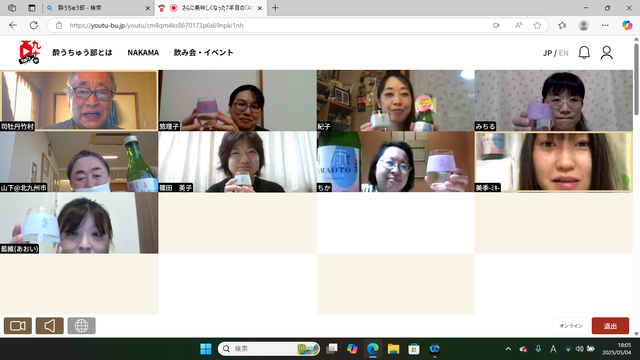This screenshot has width=640, height=360.
Task: Reload the page with refresh icon
Action: pos(33,25)
